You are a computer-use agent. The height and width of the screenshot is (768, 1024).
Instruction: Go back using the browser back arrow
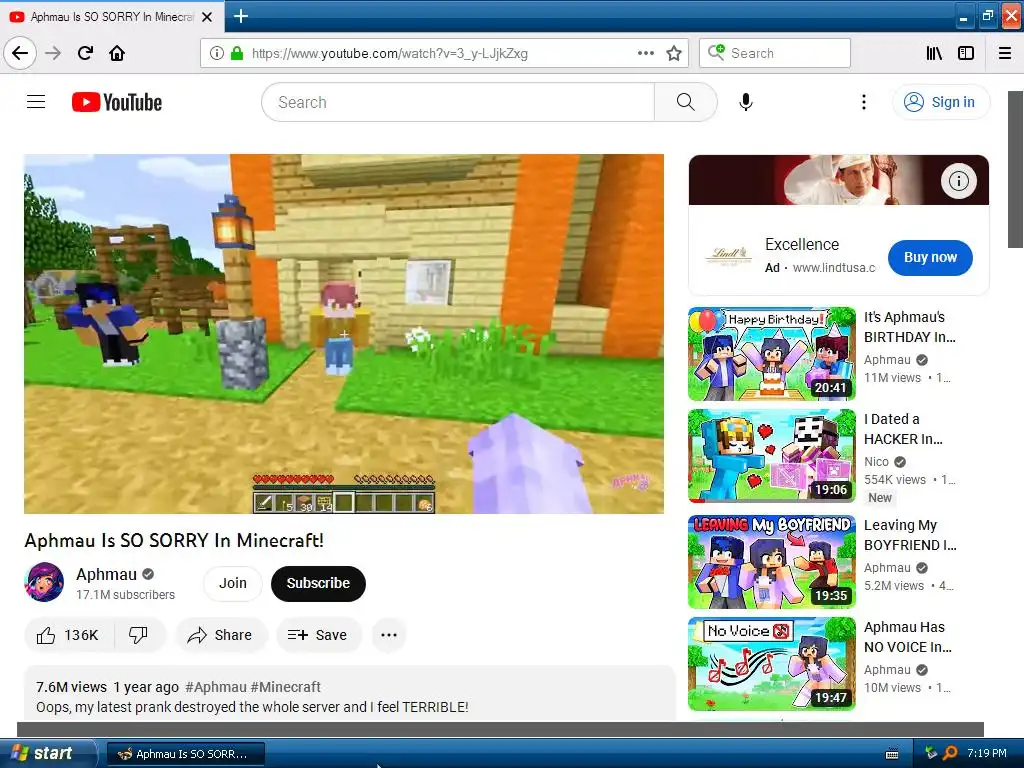click(x=20, y=53)
